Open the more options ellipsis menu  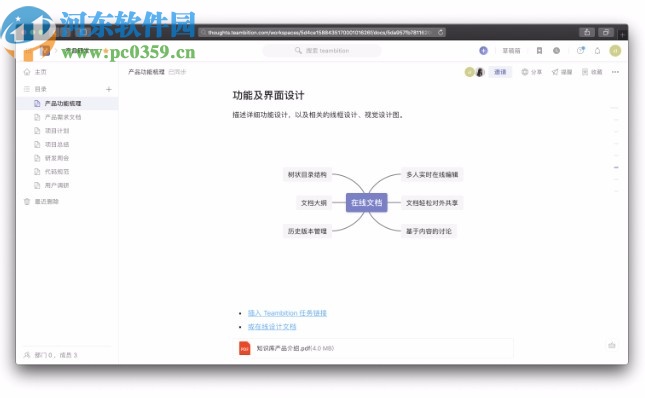tap(615, 72)
